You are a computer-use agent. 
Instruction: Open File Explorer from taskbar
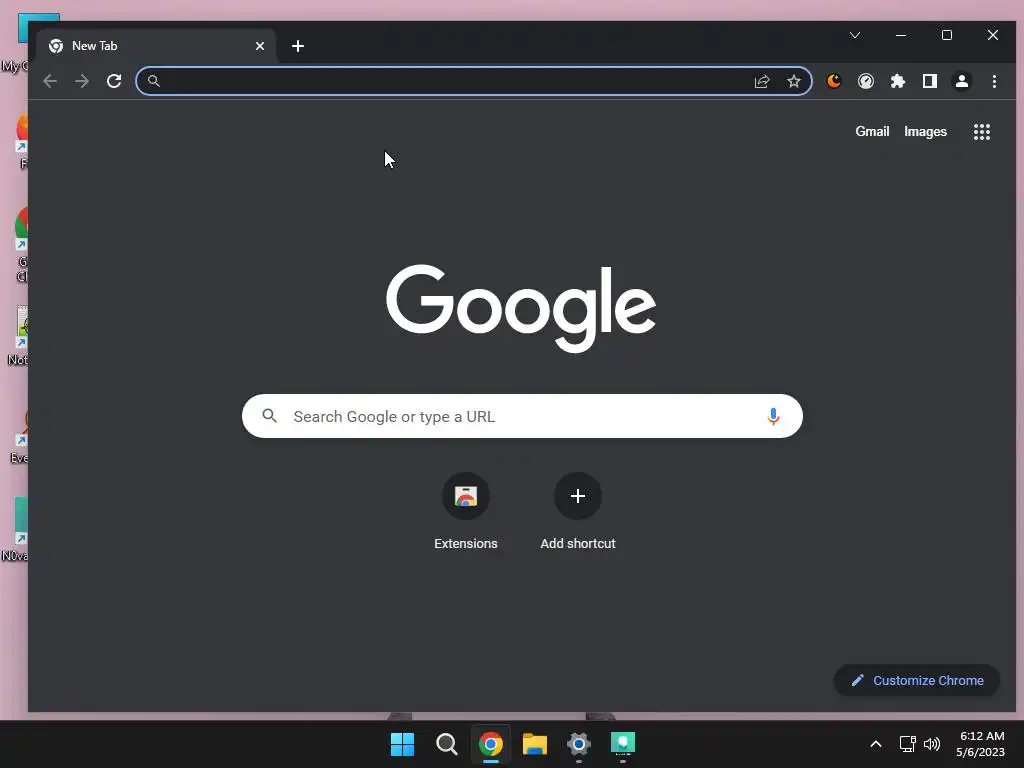coord(535,744)
